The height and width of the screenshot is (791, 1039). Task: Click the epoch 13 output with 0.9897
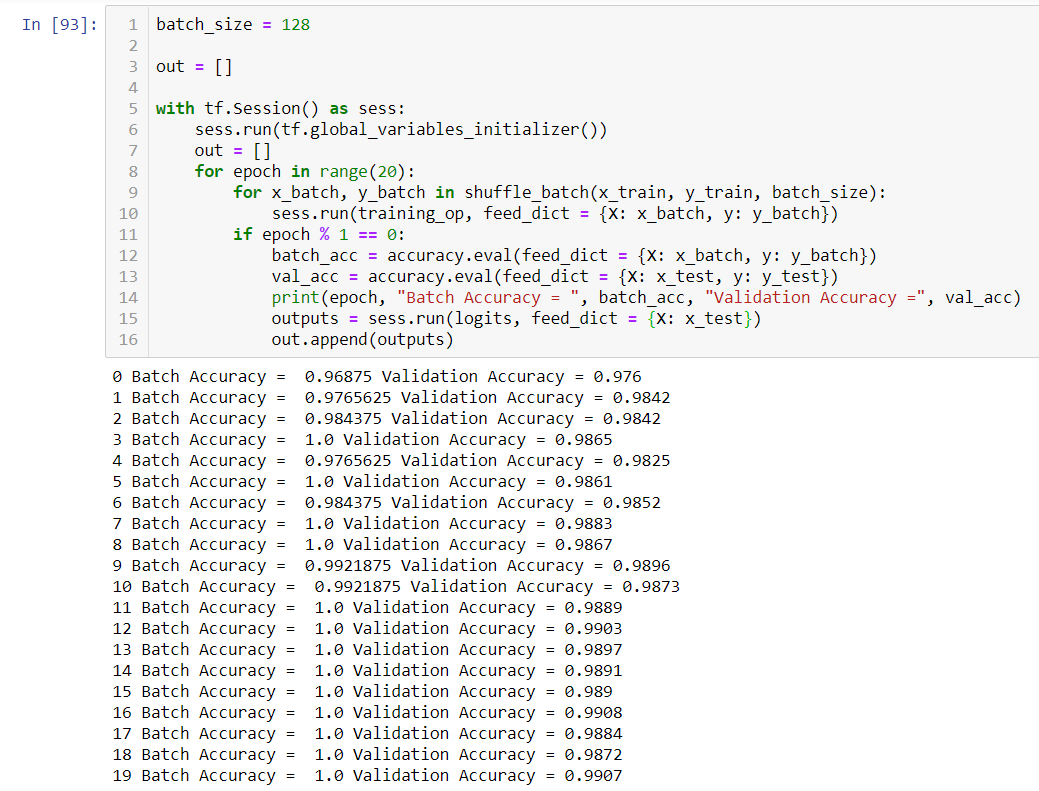click(x=367, y=650)
